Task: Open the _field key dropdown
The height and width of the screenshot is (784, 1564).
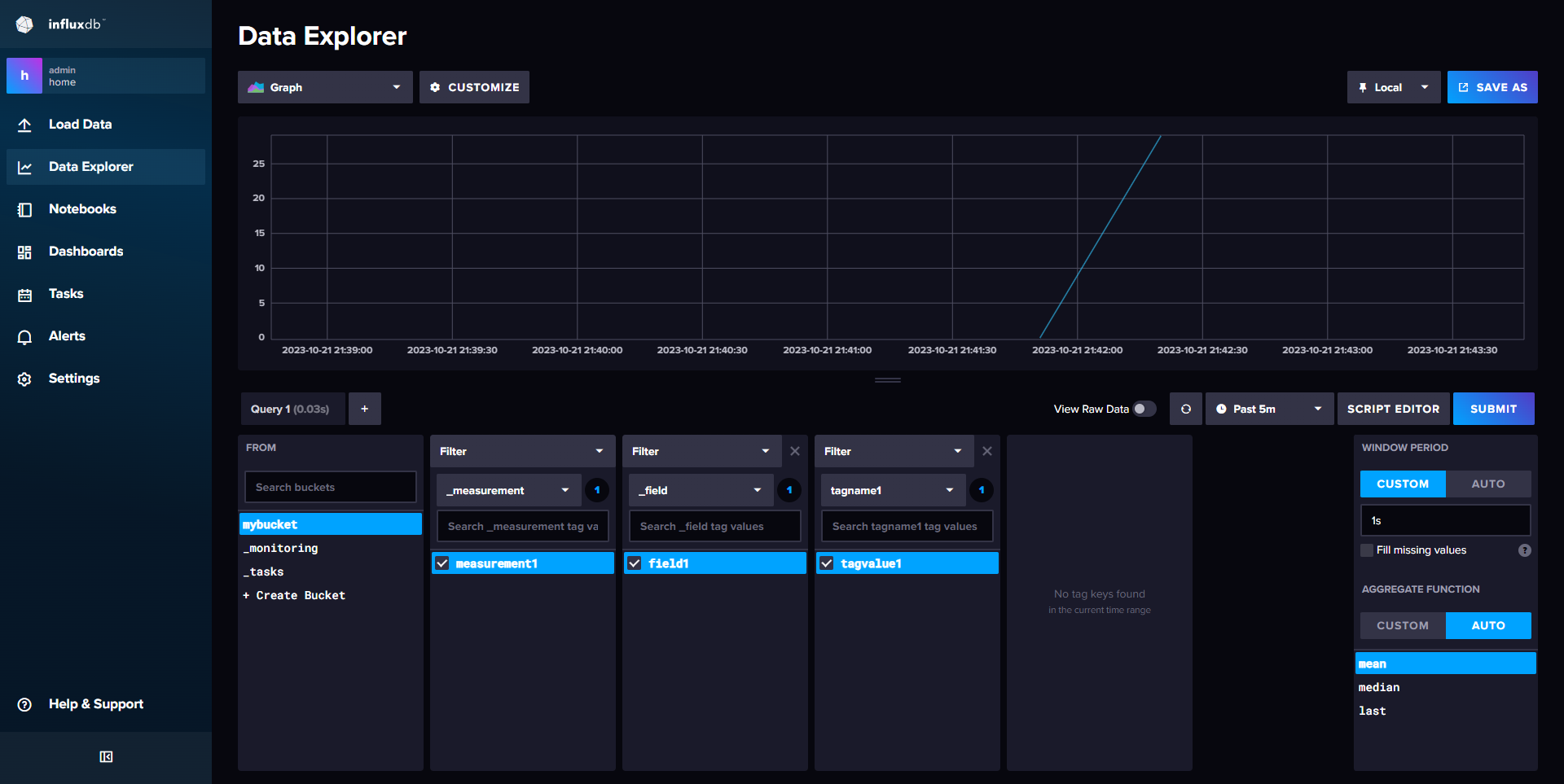Action: [x=701, y=490]
